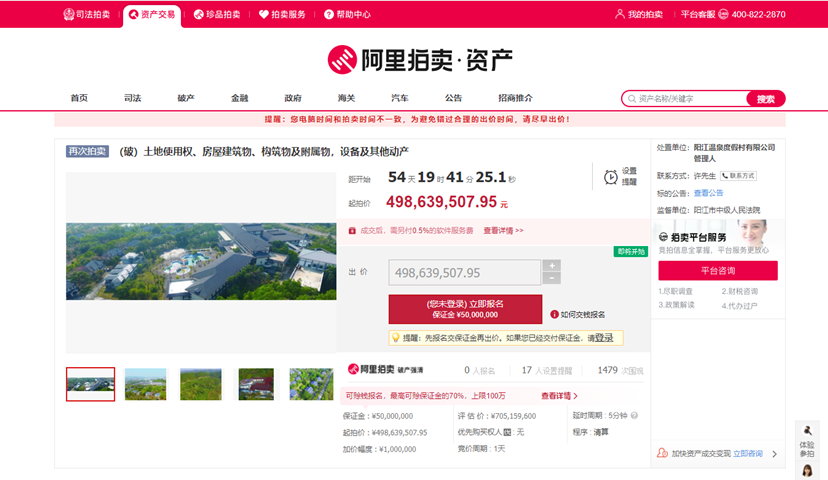Screen dimensions: 828x480
Task: Click the 17 人设置提醒 count
Action: coord(547,370)
